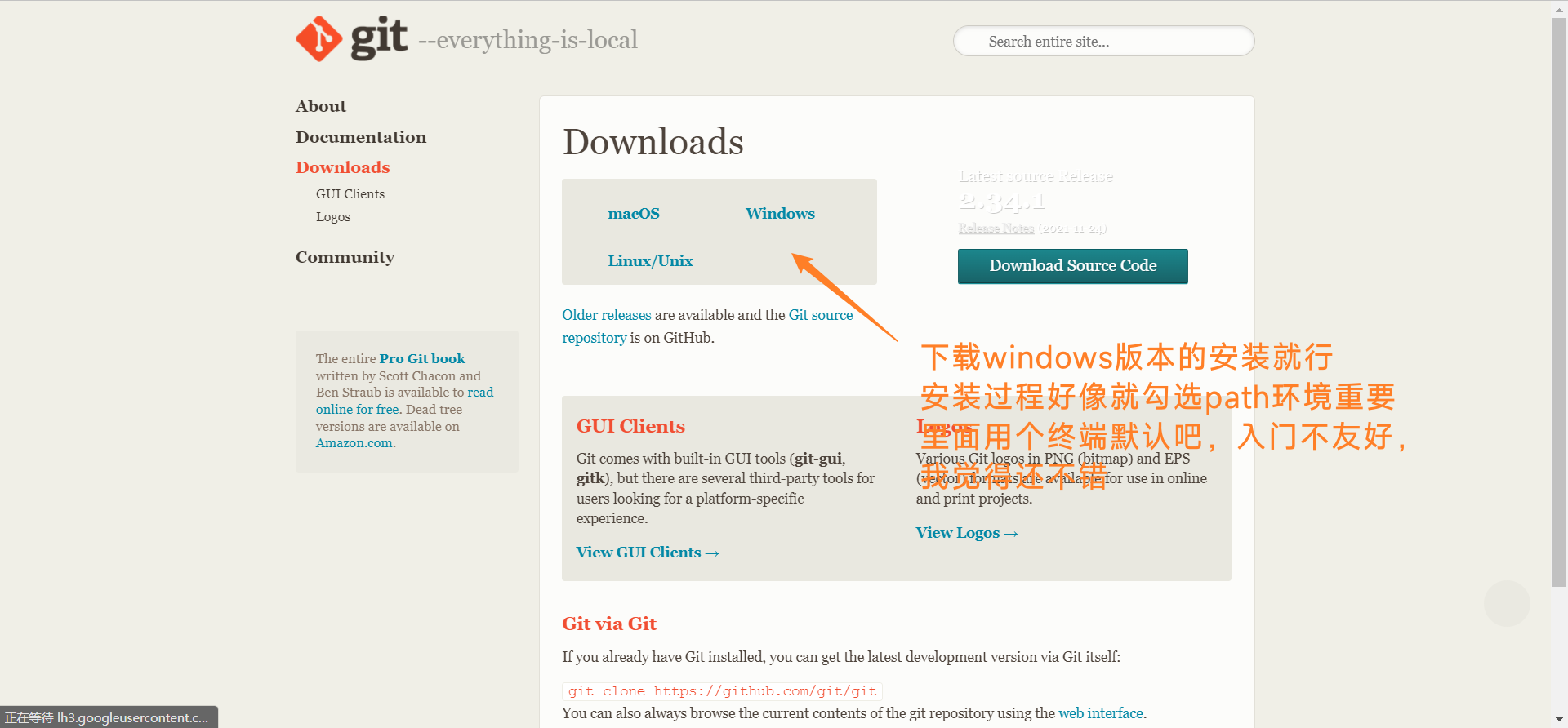
Task: Click the git wordmark in header
Action: [379, 38]
